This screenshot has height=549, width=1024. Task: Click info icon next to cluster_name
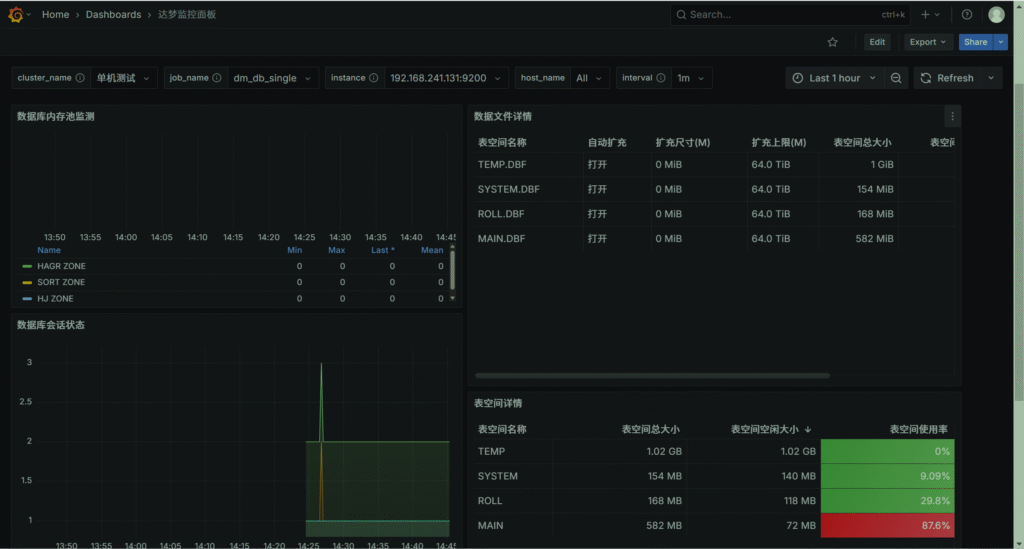(x=80, y=78)
